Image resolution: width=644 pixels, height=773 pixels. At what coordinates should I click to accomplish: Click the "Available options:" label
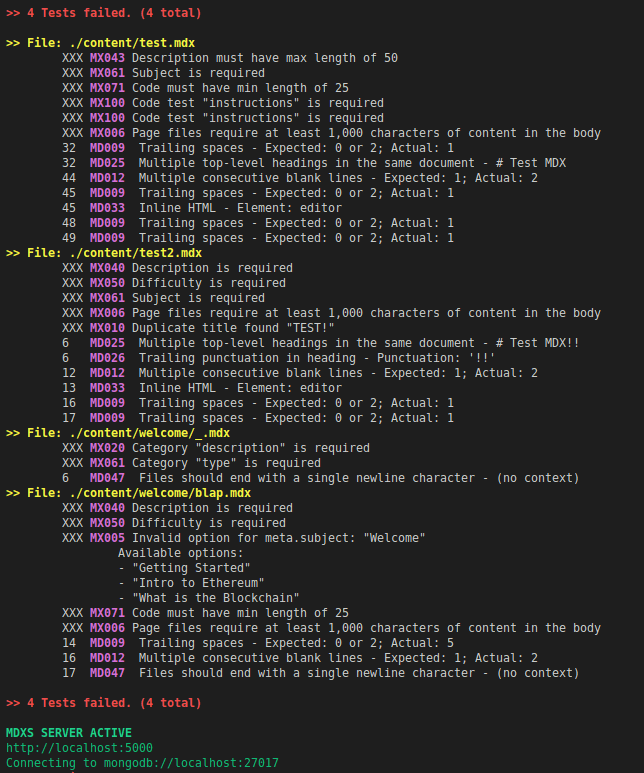pos(181,553)
